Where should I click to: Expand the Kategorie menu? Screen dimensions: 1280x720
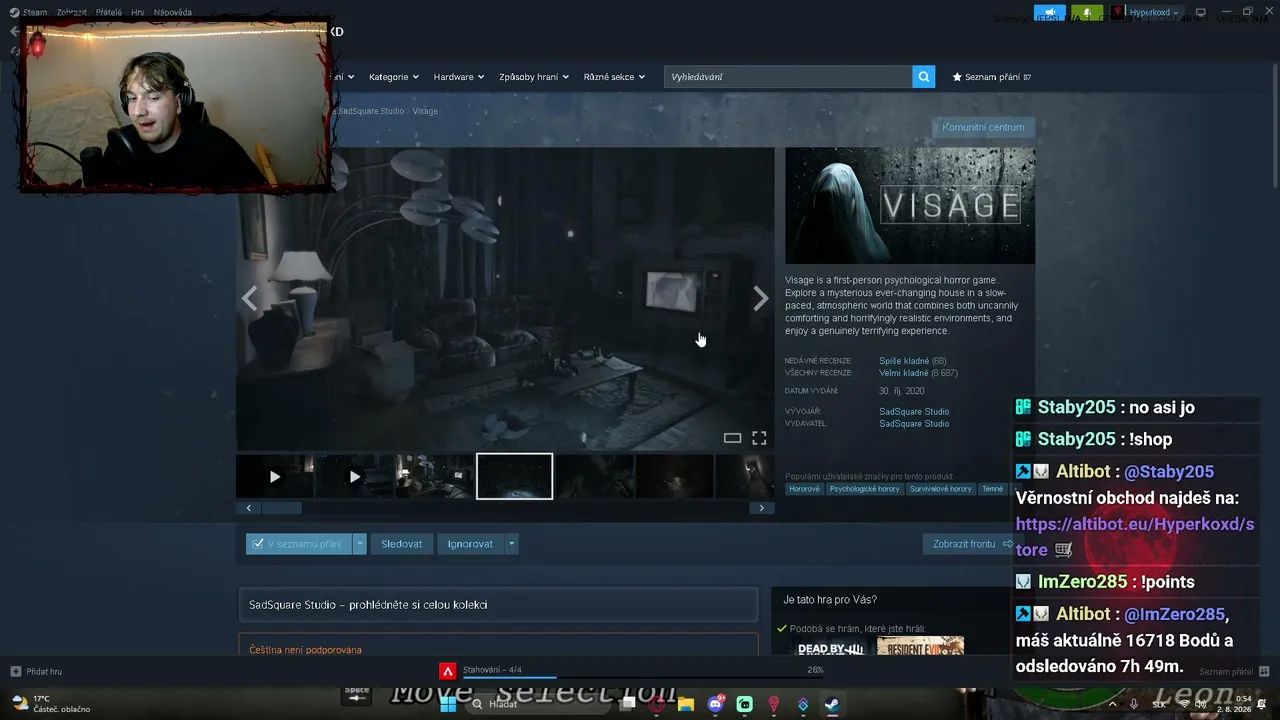(393, 77)
